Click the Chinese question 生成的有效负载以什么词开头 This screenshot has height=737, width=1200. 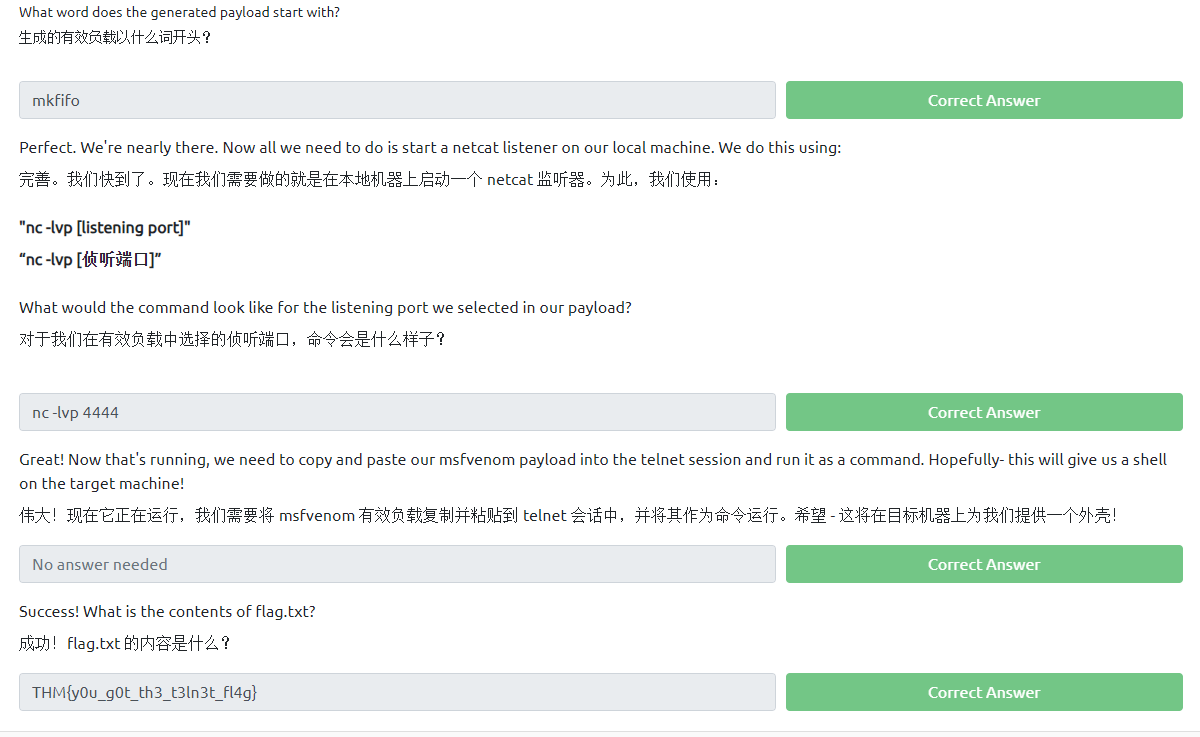pyautogui.click(x=115, y=38)
